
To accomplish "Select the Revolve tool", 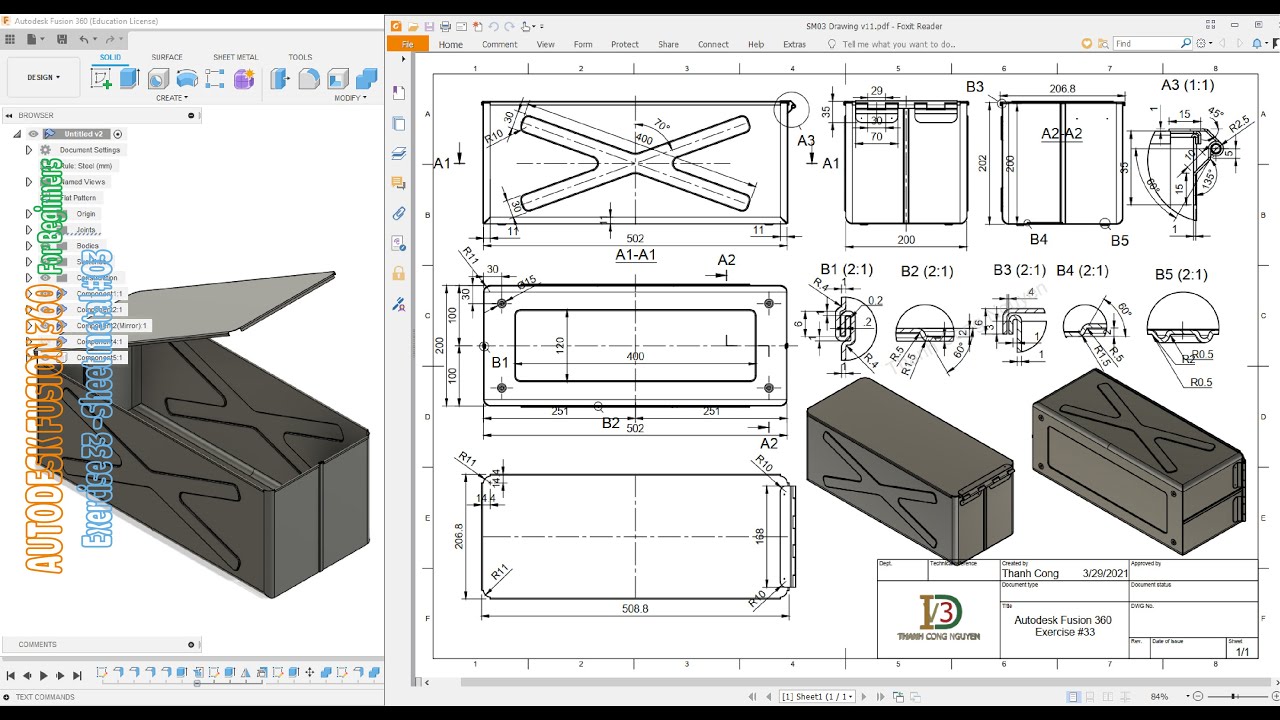I will coord(158,79).
